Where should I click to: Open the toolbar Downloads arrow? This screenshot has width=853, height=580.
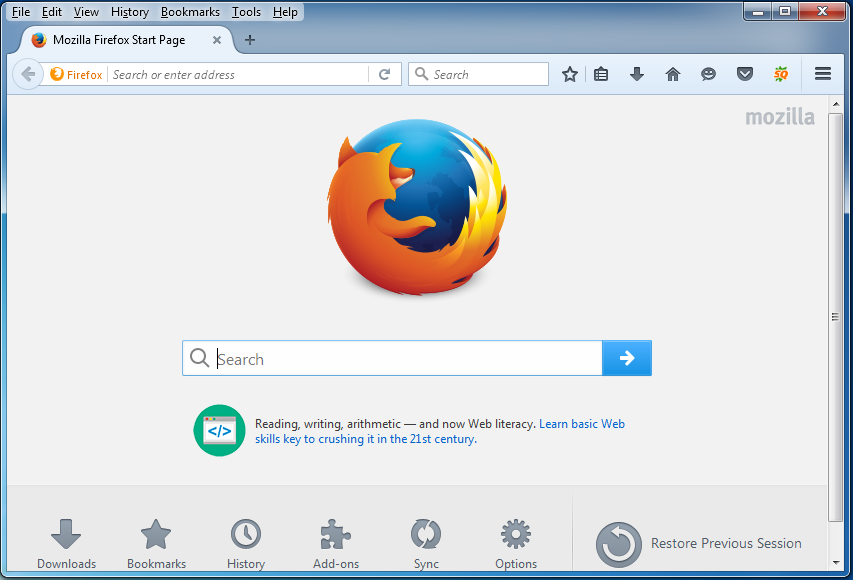coord(637,74)
